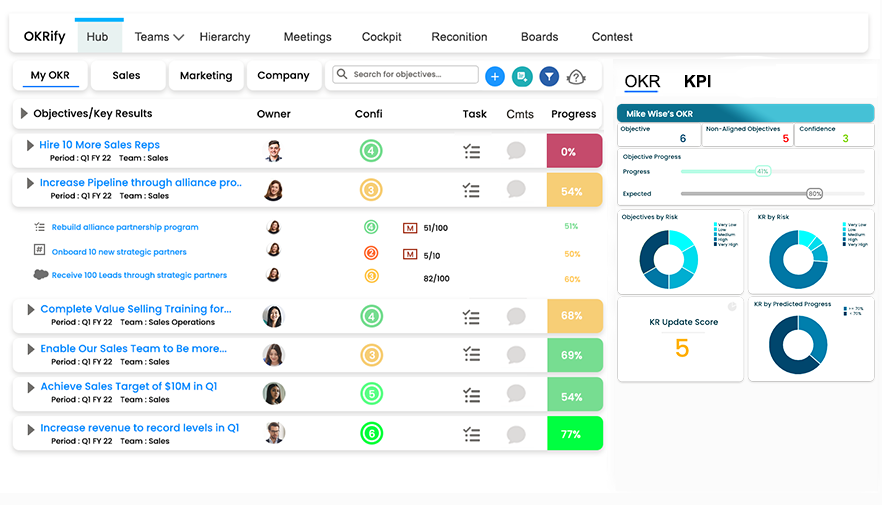
Task: Open the Rebuild alliance partnership program link
Action: (x=125, y=228)
